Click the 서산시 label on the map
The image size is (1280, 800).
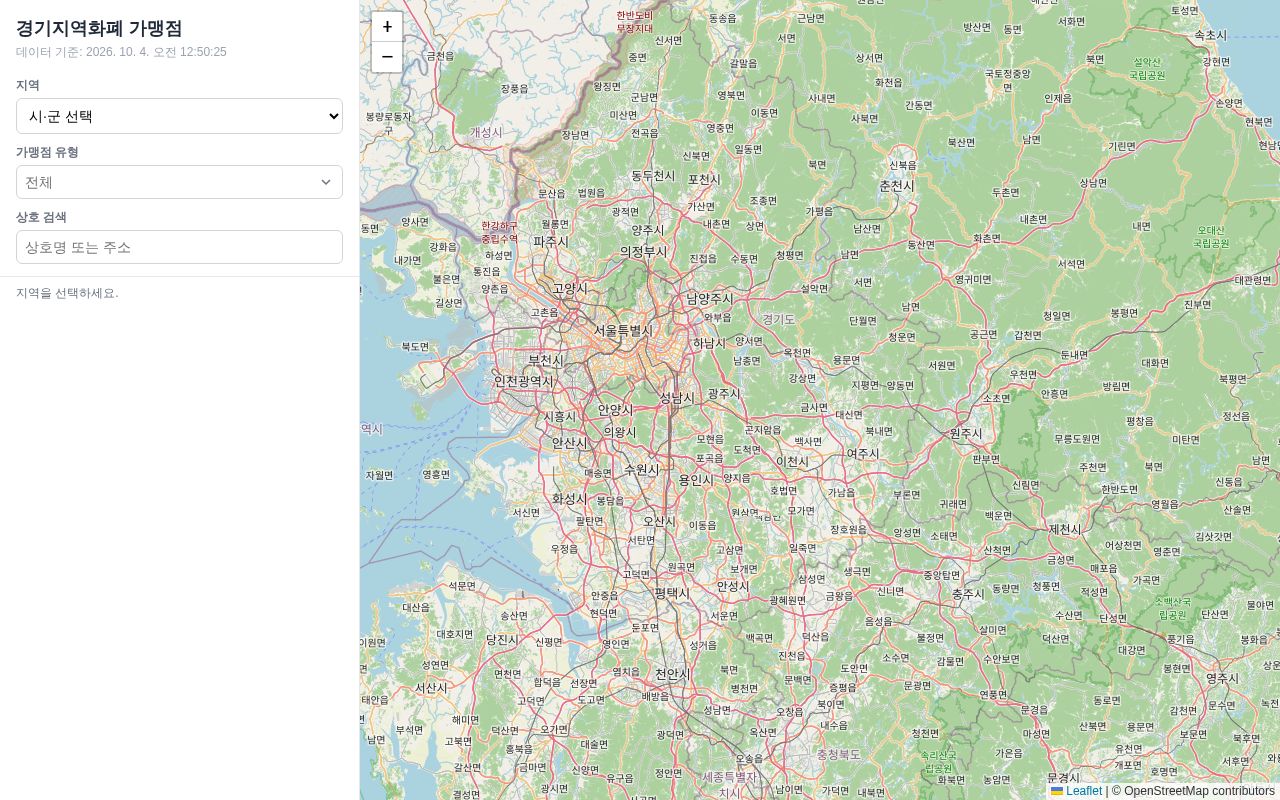tap(431, 688)
